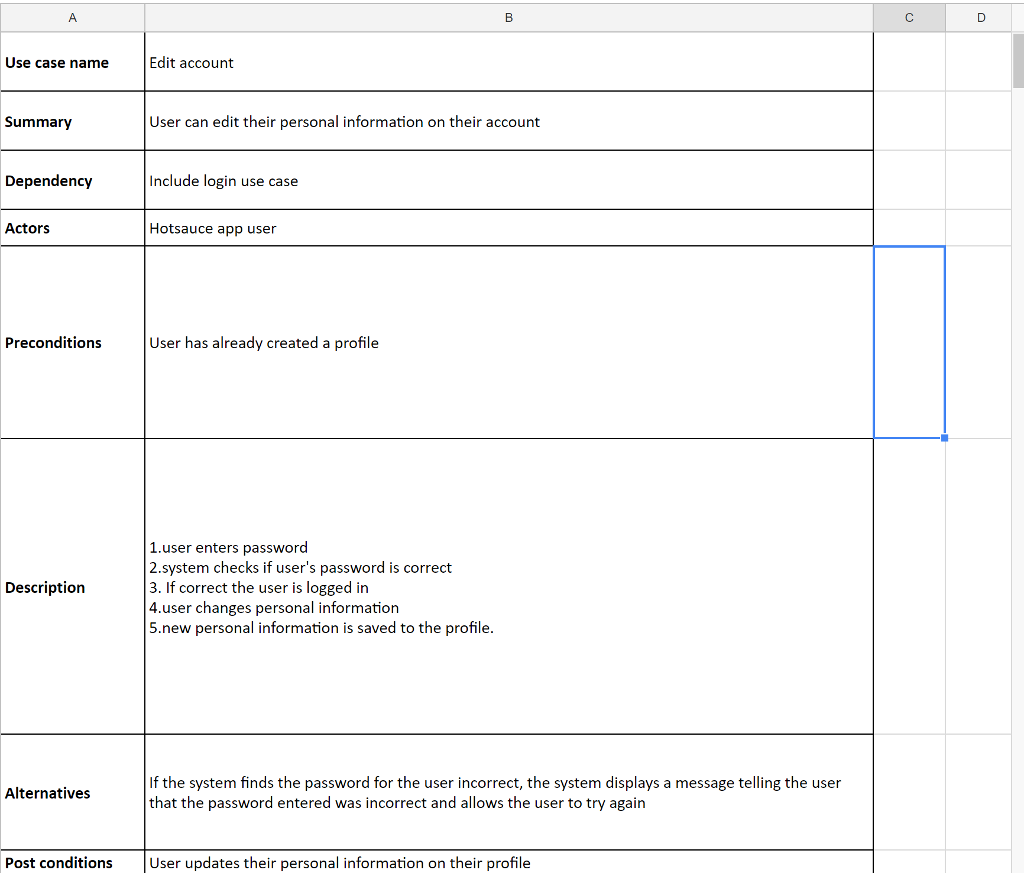Screen dimensions: 1024x873
Task: Select the 'Include login use case' cell
Action: (509, 180)
